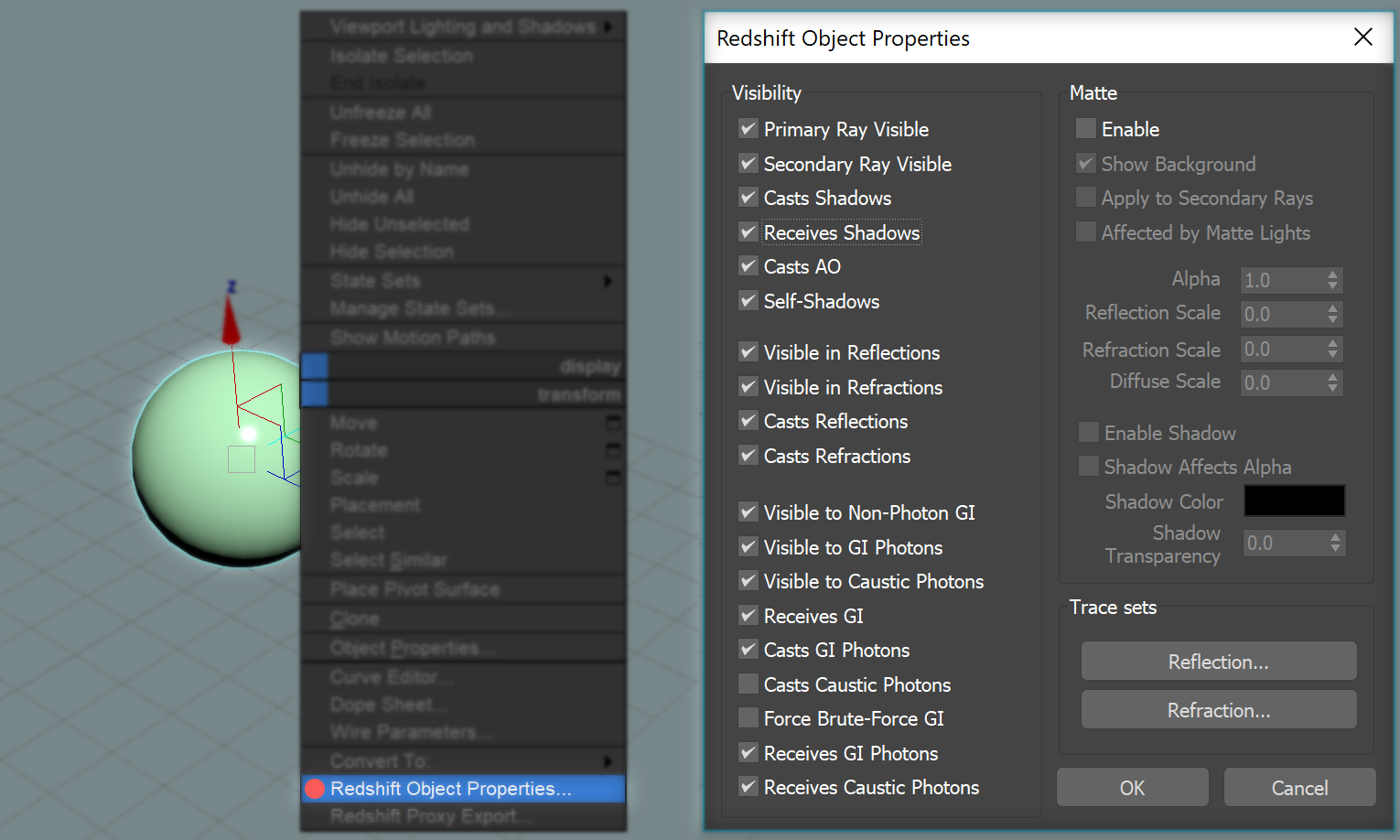
Task: Toggle Receives Shadows checkbox
Action: point(748,232)
